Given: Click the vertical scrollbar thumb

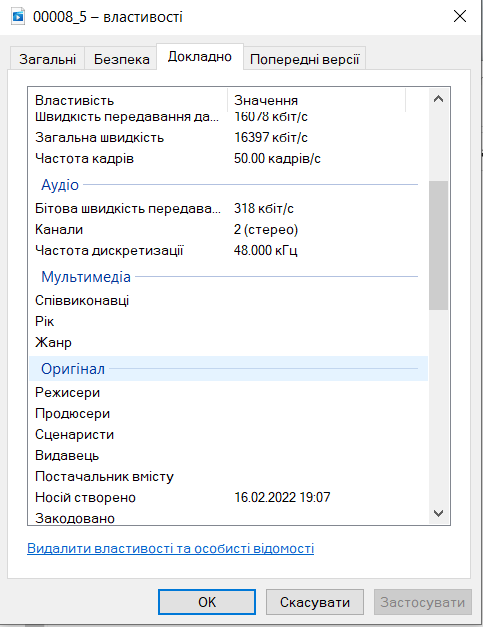Looking at the screenshot, I should 438,245.
